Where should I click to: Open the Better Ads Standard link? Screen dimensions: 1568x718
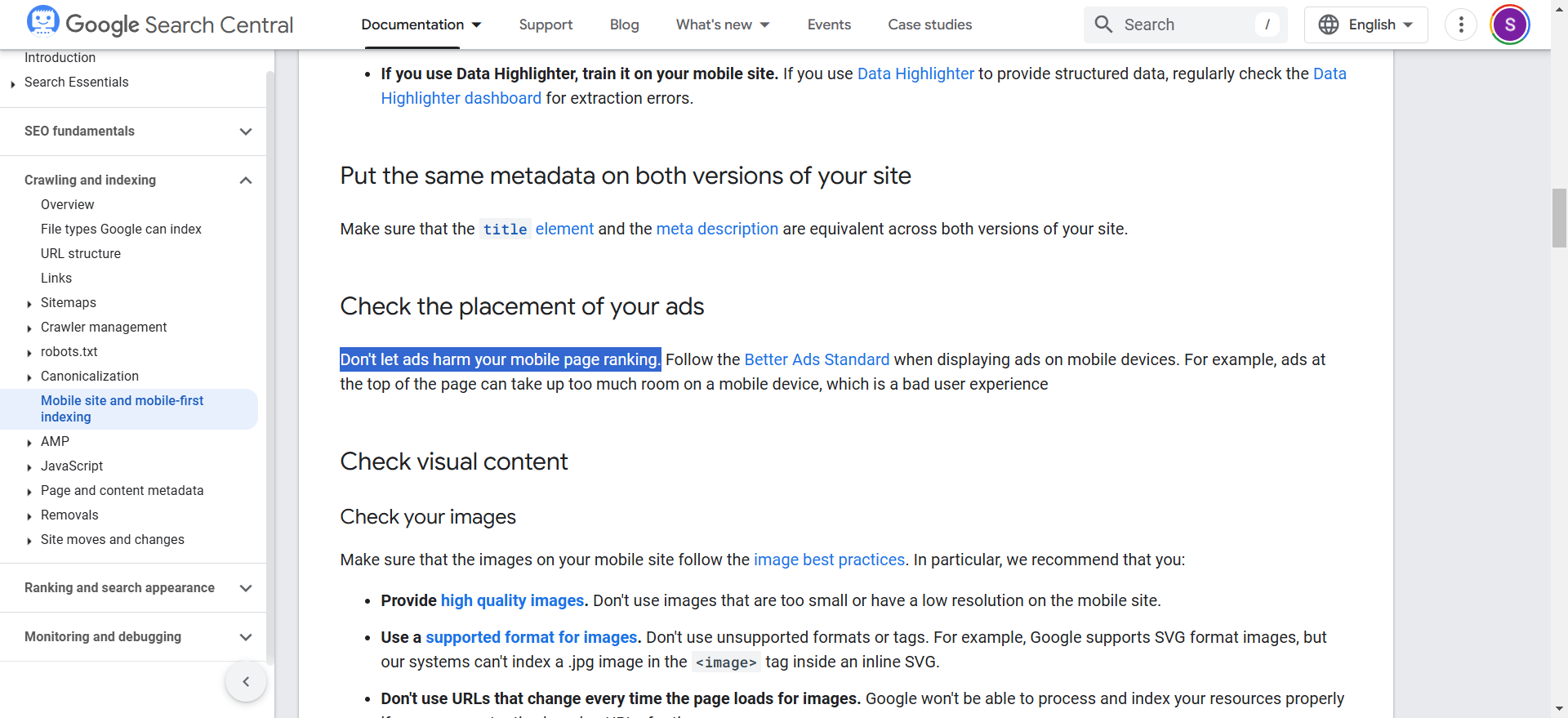816,359
